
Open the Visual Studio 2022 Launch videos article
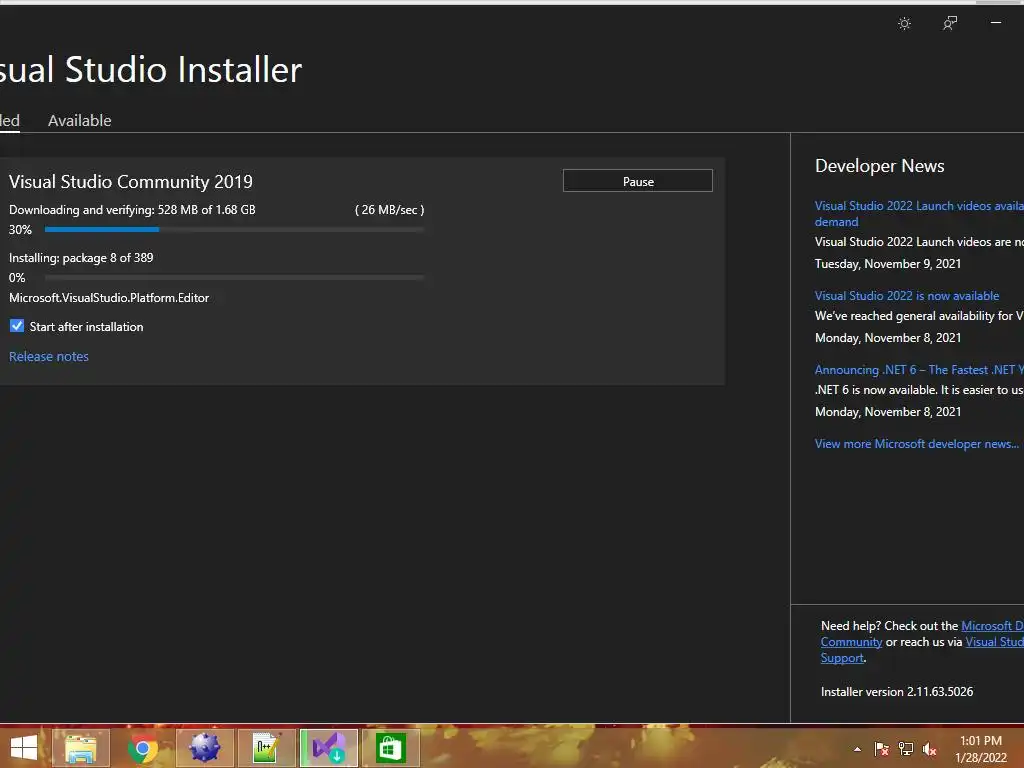point(919,214)
